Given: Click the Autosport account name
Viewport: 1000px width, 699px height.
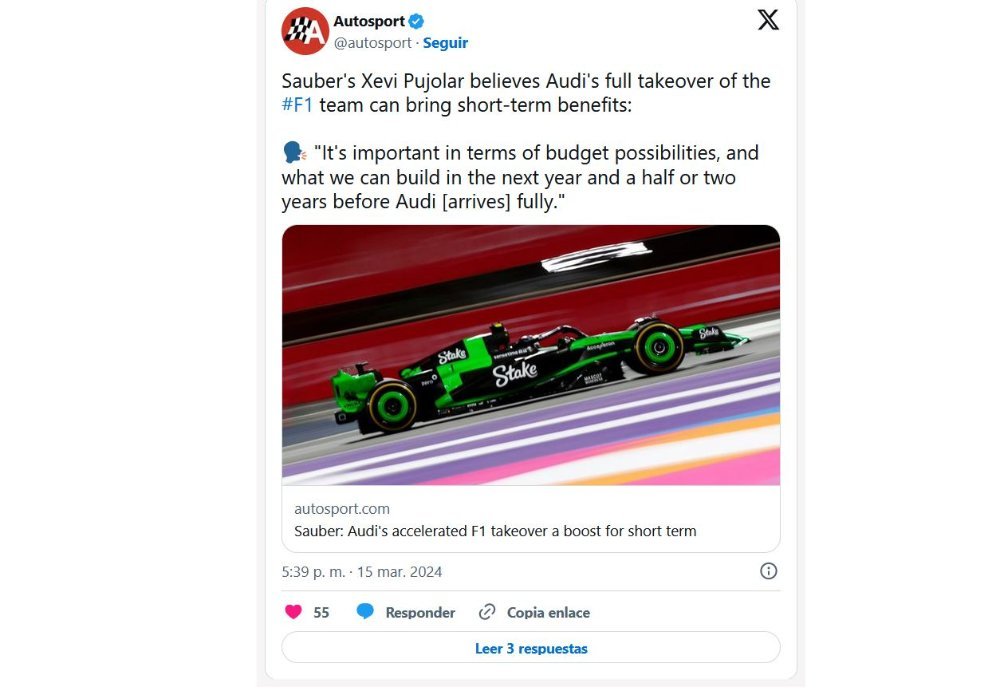Looking at the screenshot, I should coord(369,21).
